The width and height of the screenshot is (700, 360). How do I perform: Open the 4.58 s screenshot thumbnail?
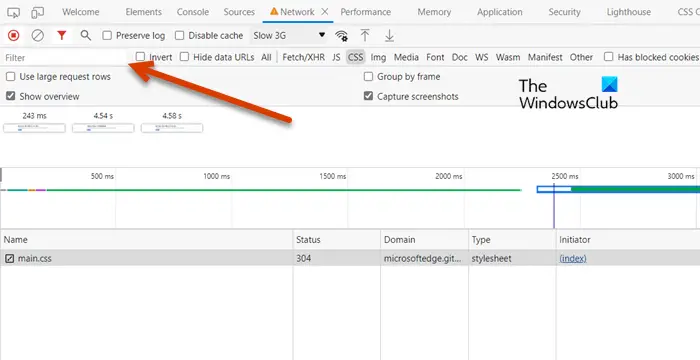(172, 128)
